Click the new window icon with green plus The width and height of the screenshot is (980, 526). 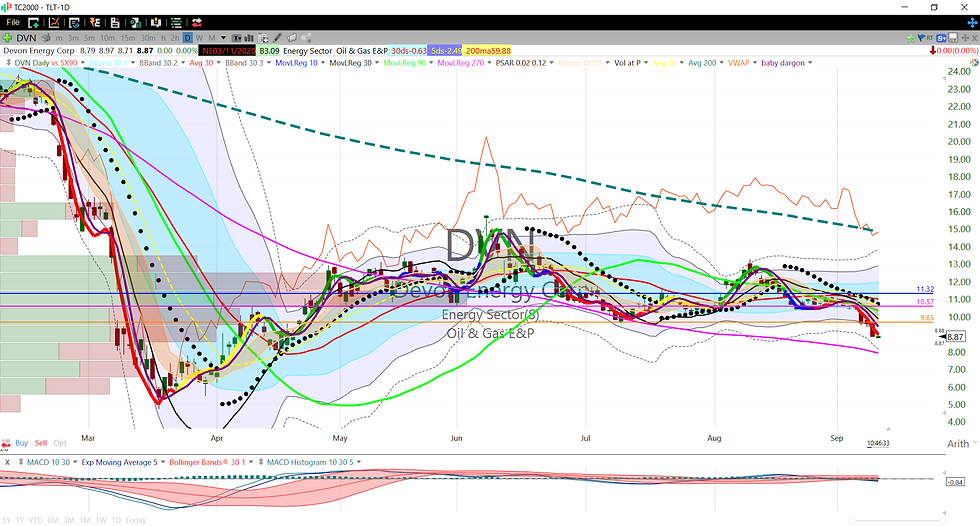[33, 22]
